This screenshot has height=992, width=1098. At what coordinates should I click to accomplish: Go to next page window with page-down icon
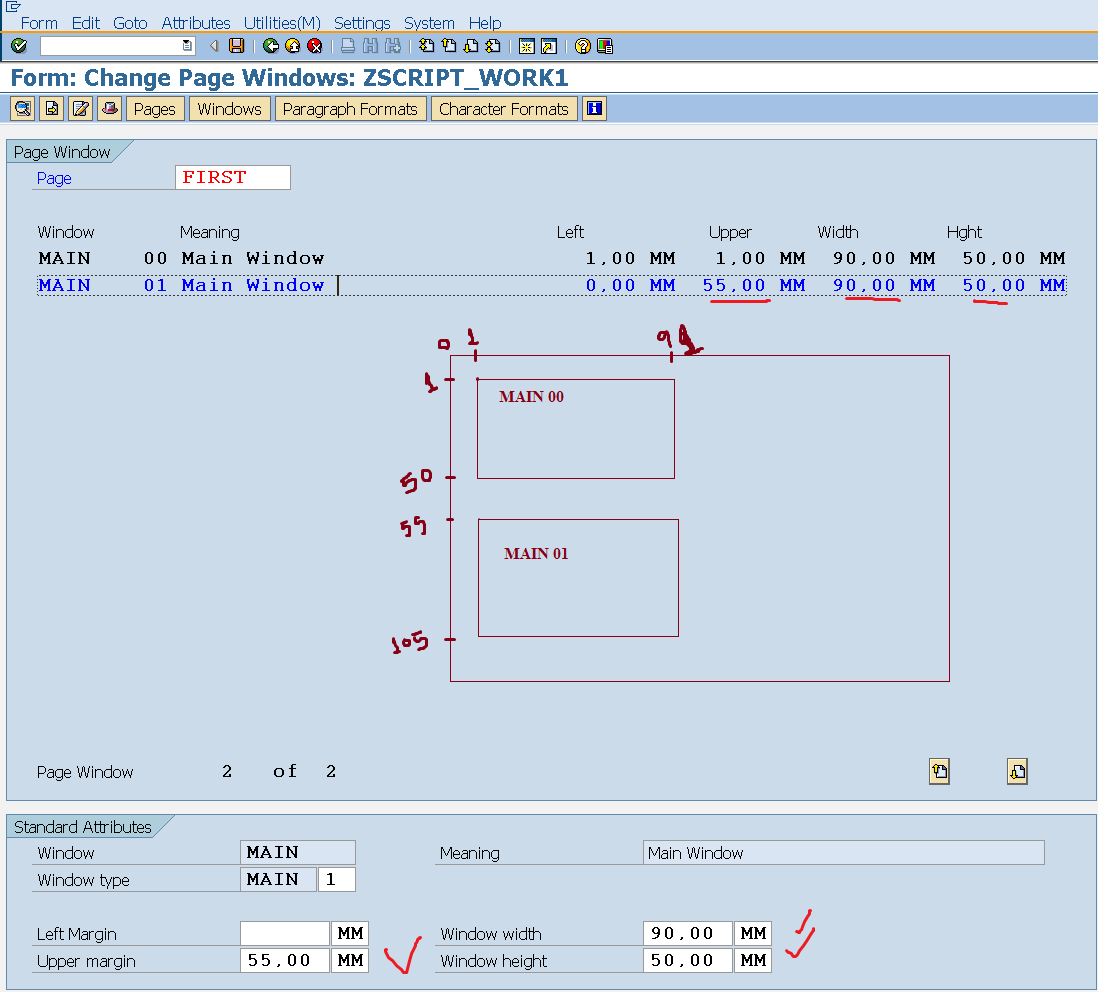point(1017,771)
